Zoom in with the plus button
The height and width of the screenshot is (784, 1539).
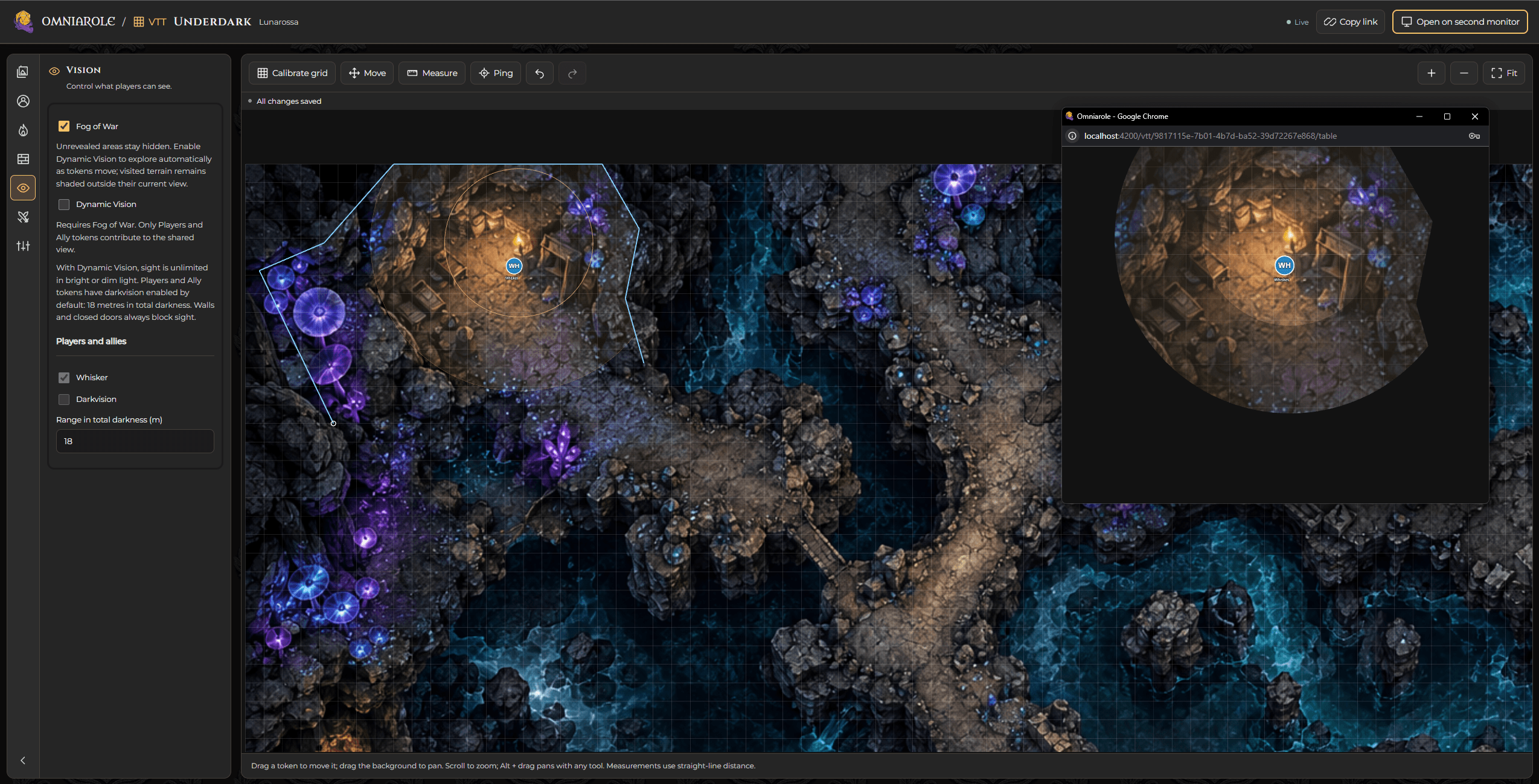click(x=1431, y=73)
